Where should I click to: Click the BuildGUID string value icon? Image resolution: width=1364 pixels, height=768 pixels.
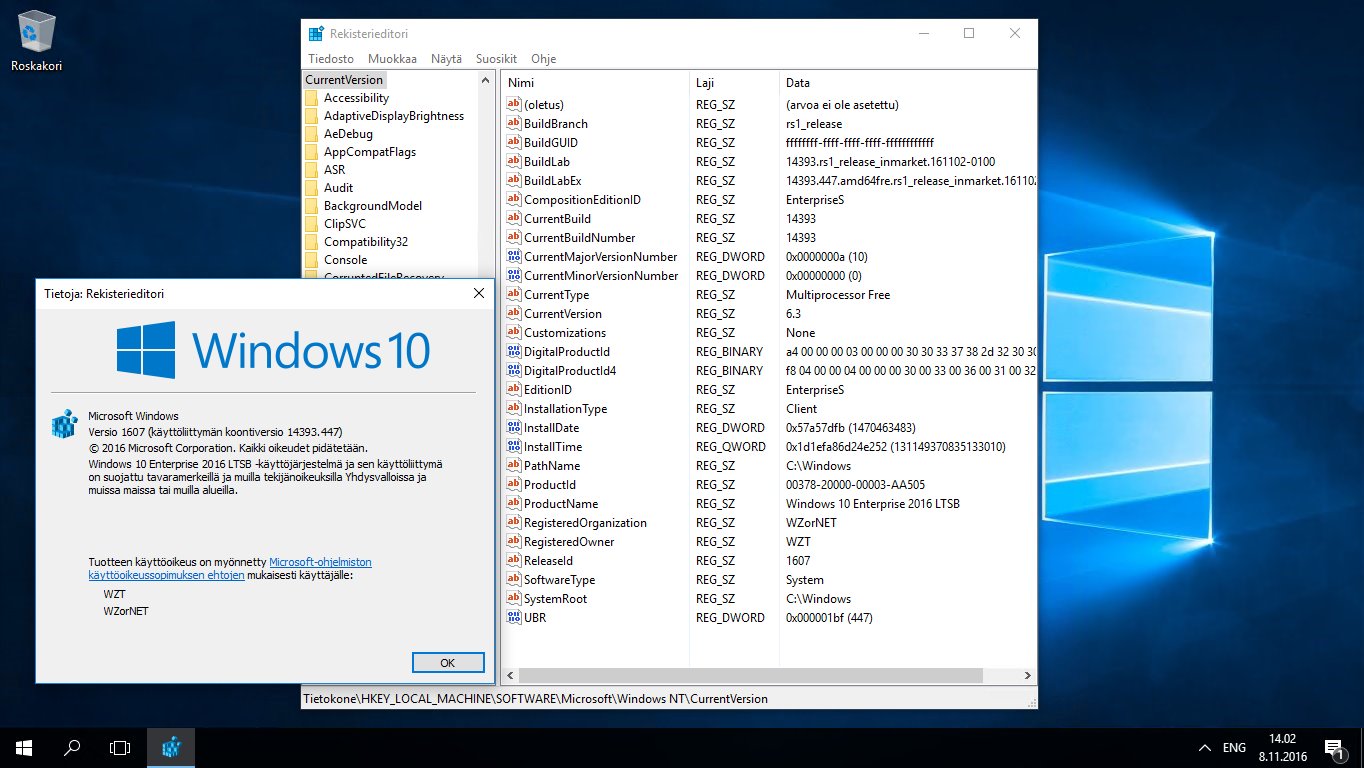(514, 143)
